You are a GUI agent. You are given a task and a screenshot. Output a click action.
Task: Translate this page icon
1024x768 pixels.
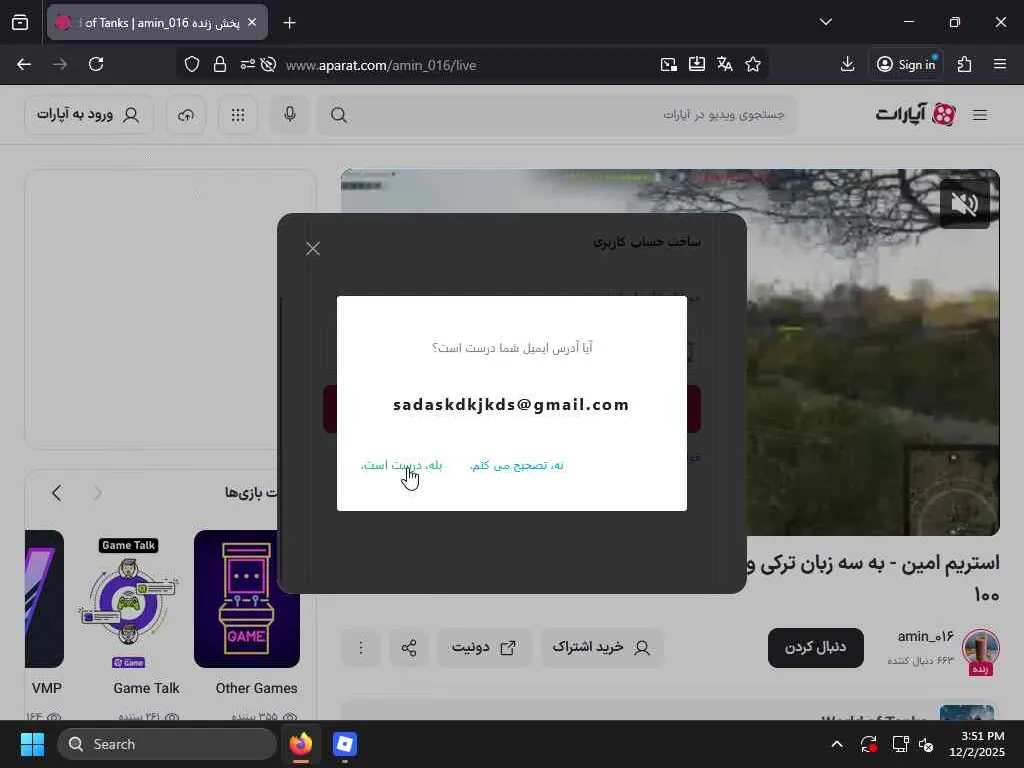725,64
